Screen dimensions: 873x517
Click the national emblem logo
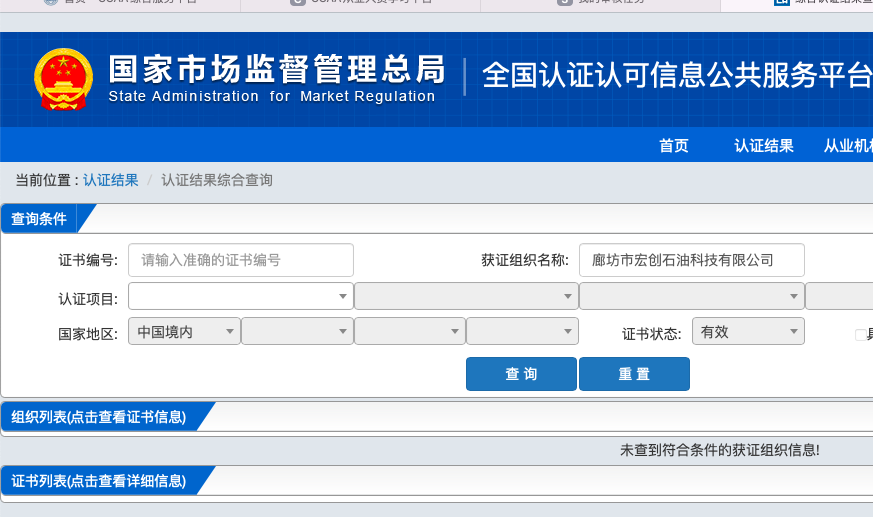pyautogui.click(x=63, y=79)
